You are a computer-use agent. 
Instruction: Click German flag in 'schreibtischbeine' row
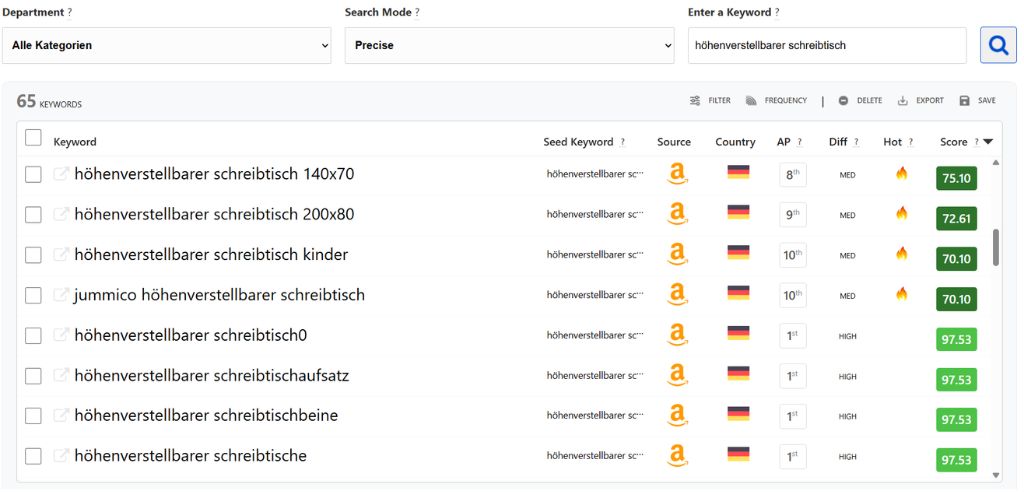738,414
